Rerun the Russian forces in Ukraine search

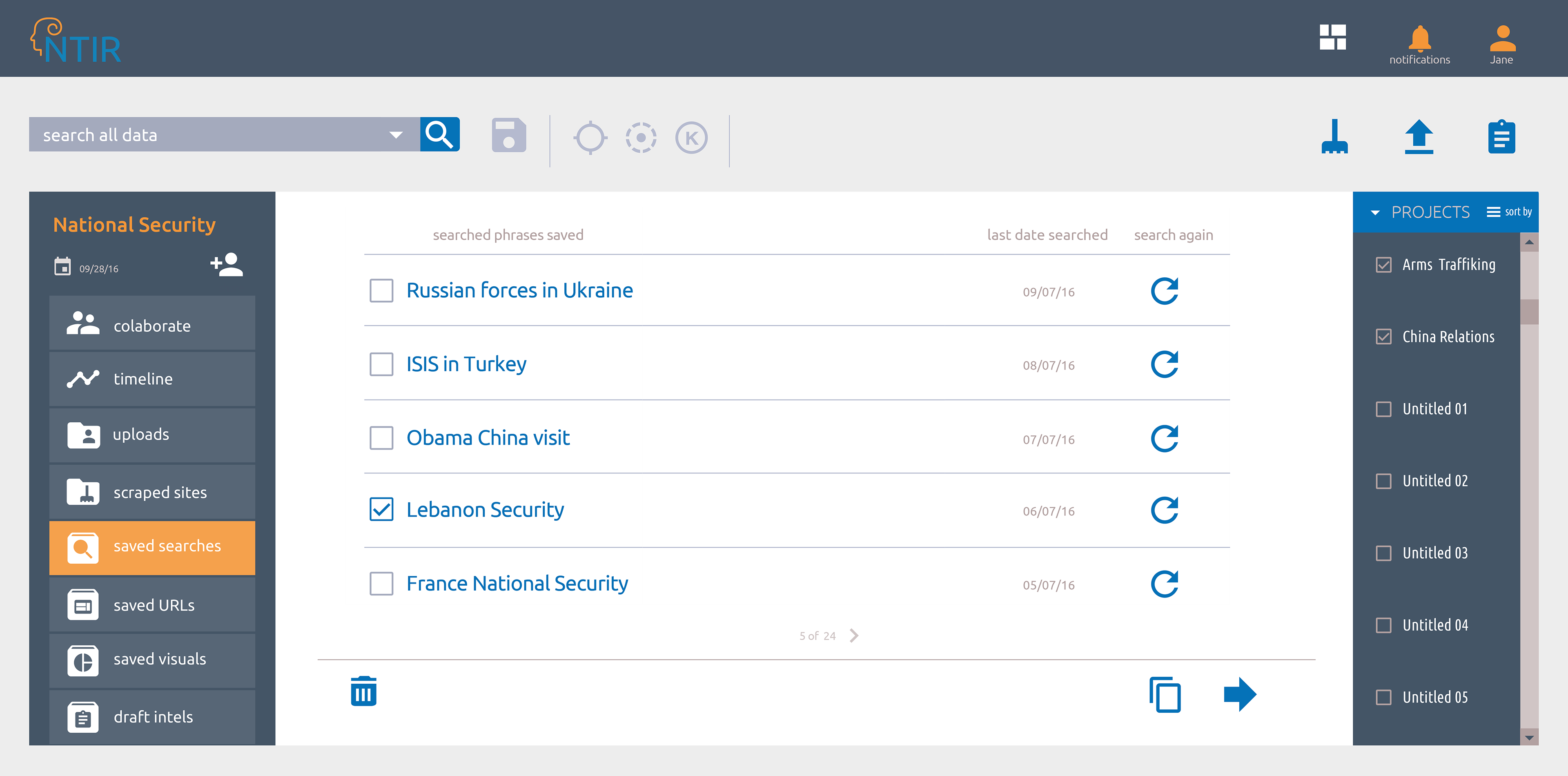[x=1165, y=290]
